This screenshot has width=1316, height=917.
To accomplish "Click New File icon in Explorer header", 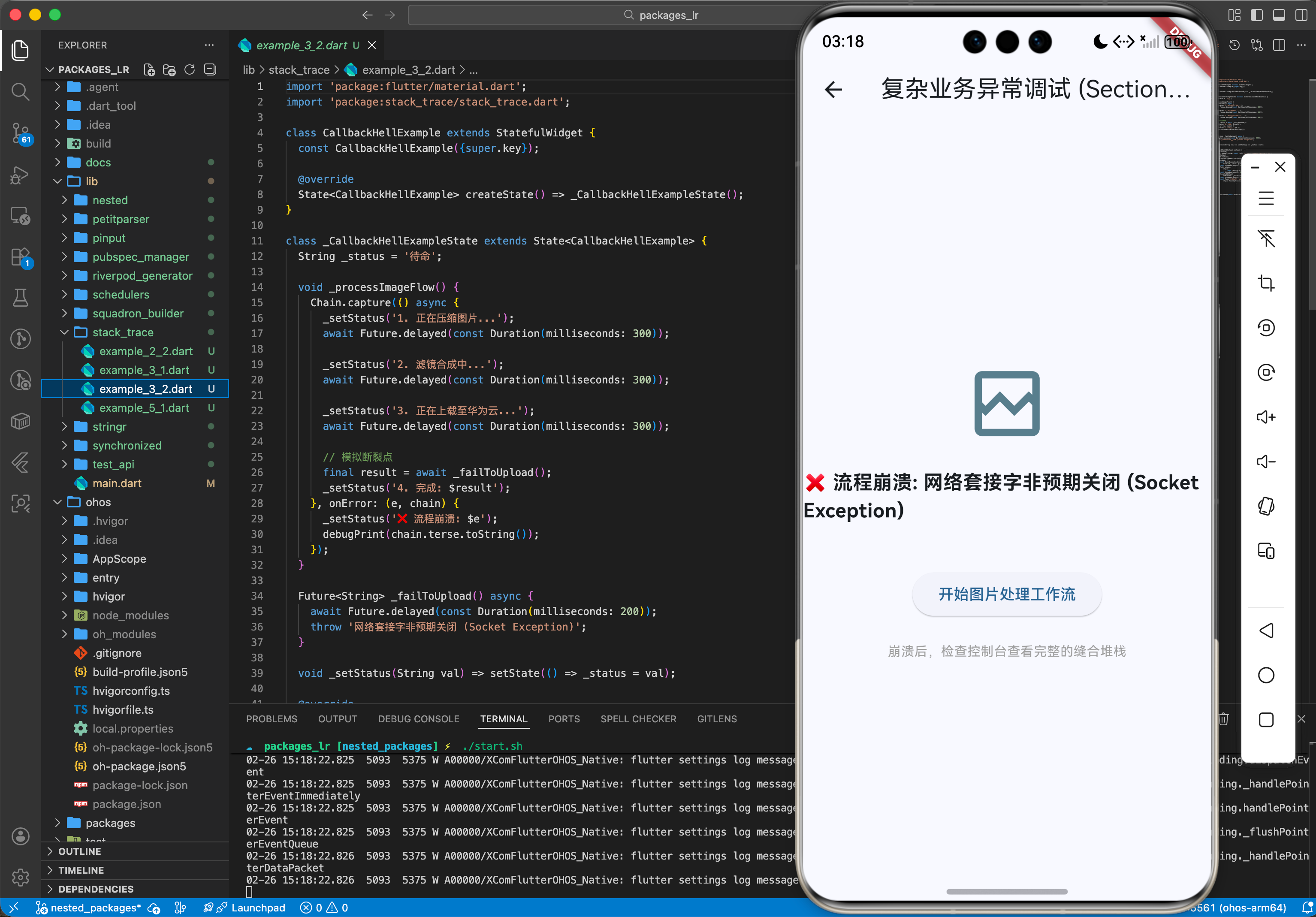I will (149, 70).
